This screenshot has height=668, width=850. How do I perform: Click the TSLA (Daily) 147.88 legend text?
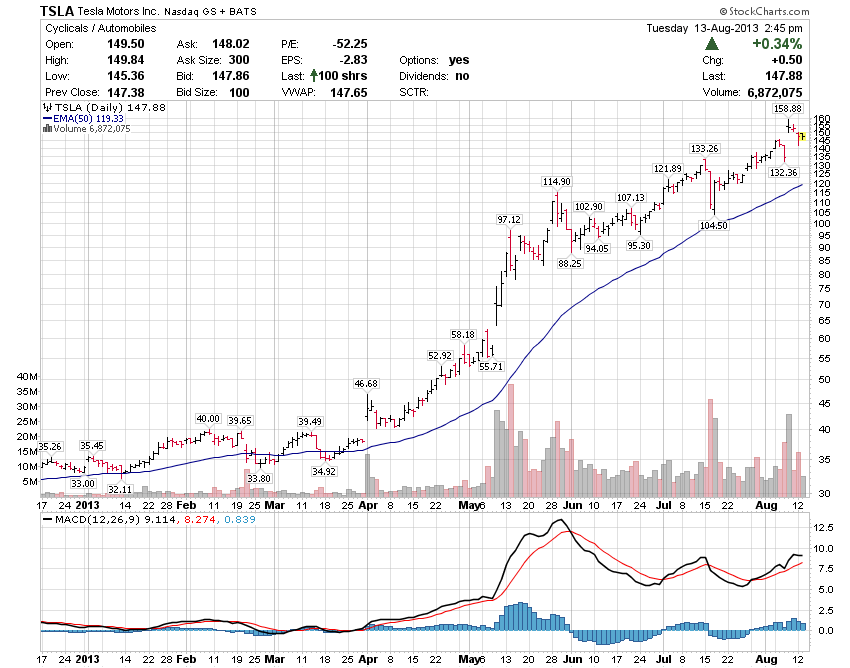[111, 107]
